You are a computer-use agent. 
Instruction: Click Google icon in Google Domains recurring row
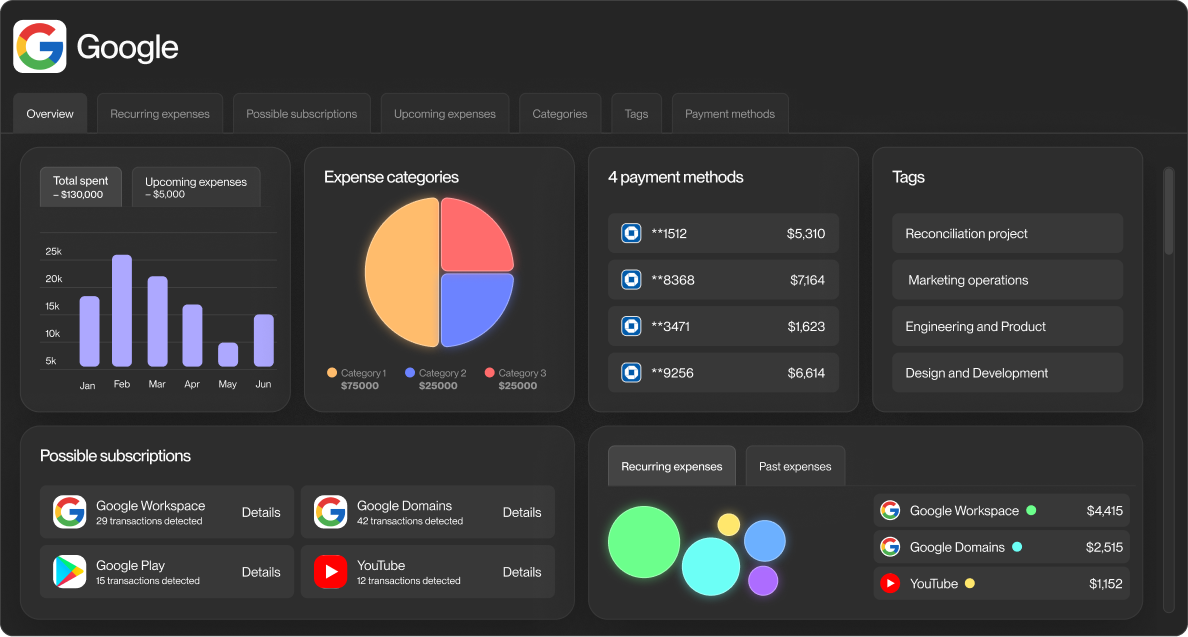pyautogui.click(x=890, y=547)
